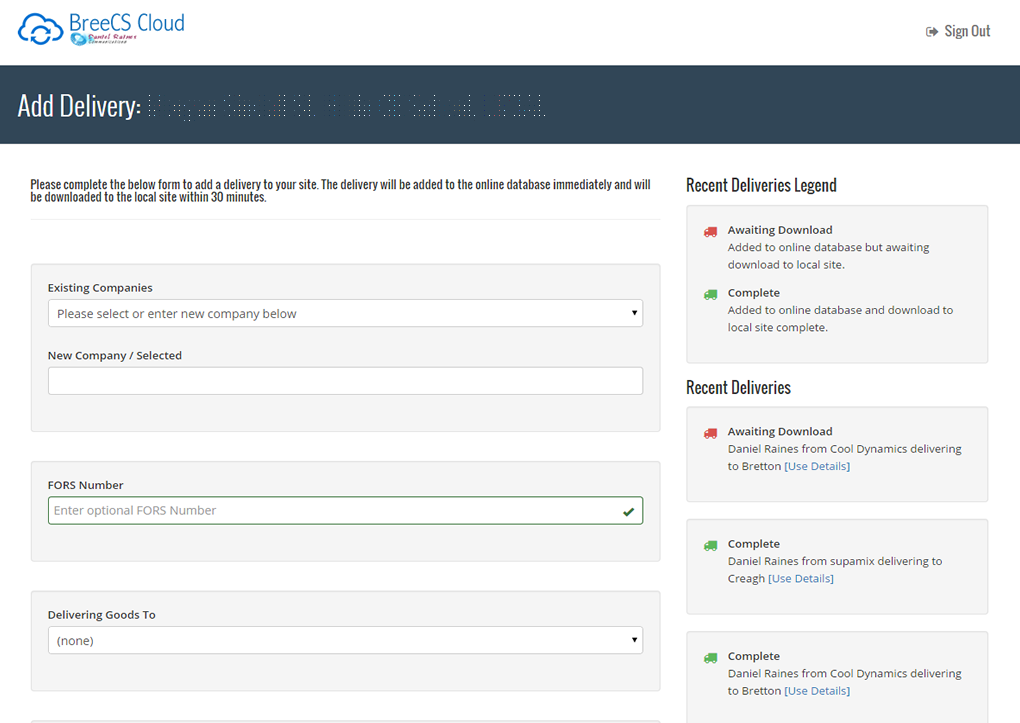This screenshot has height=723, width=1020.
Task: Select the Sign Out link text
Action: (x=967, y=32)
